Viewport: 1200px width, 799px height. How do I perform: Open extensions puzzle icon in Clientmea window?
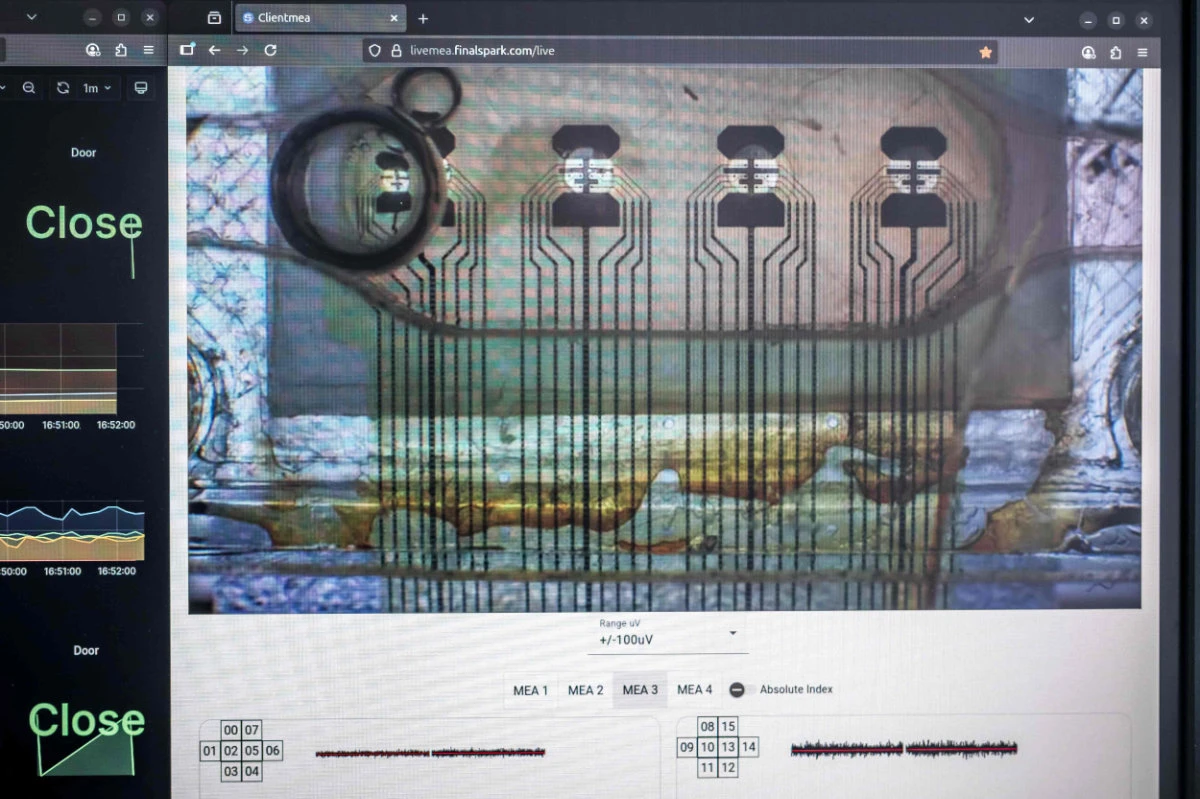(x=1115, y=52)
